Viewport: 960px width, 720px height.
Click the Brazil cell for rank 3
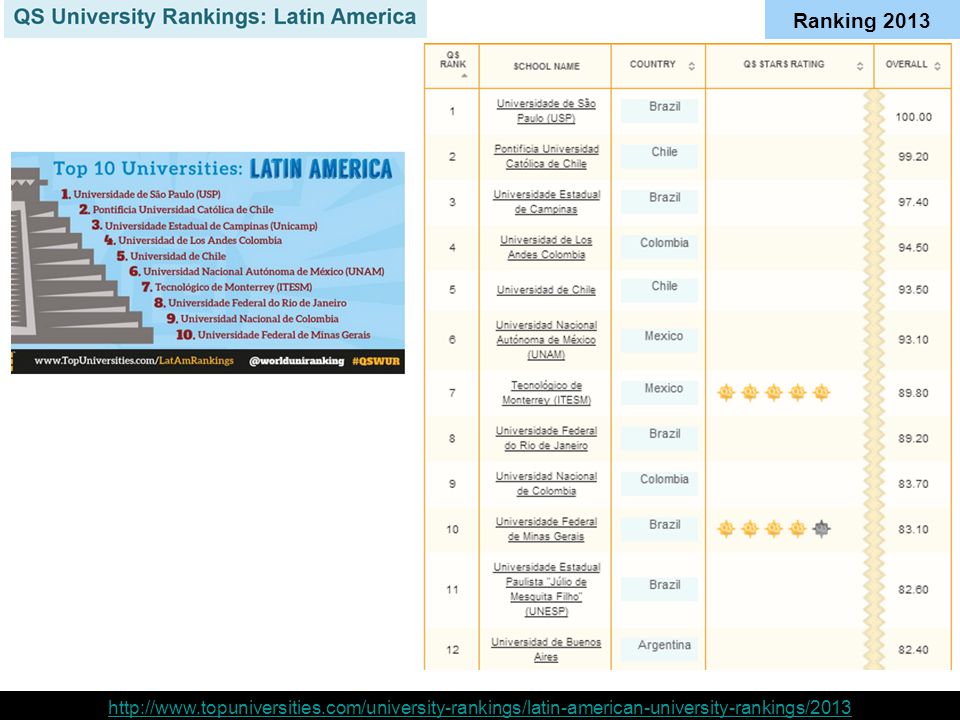pos(659,201)
